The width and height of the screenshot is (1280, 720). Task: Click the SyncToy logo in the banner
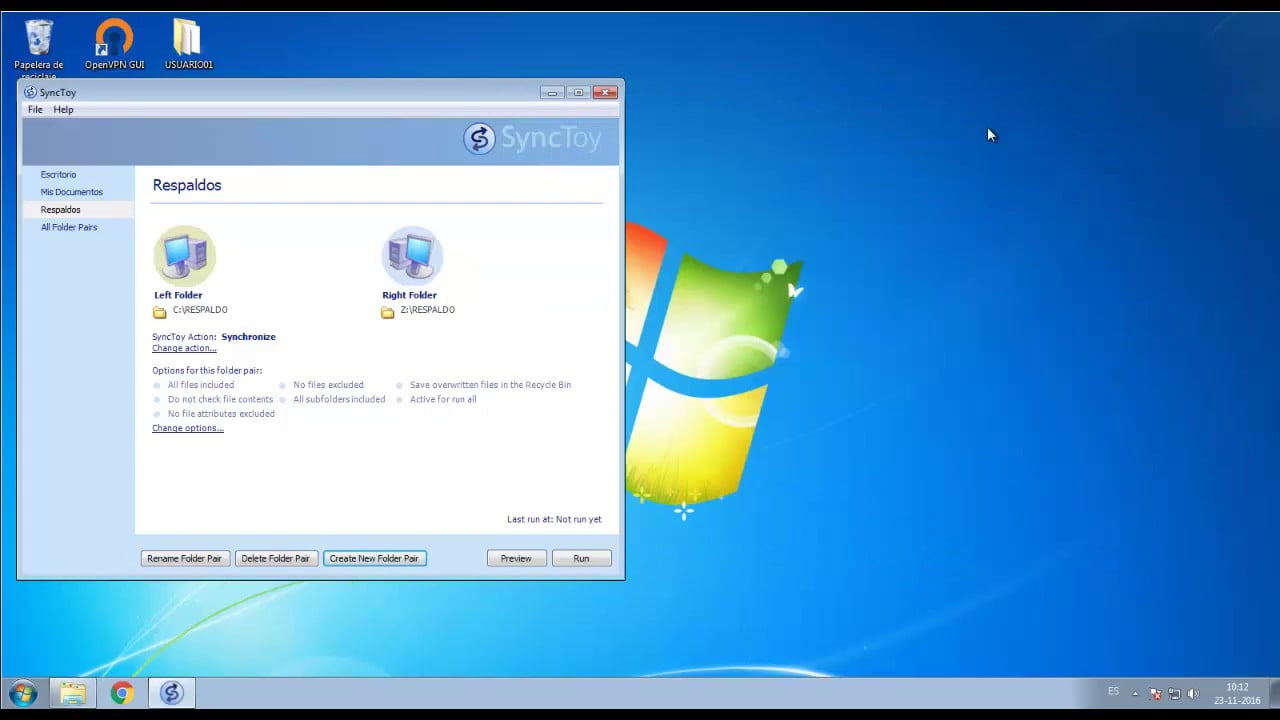pos(532,139)
